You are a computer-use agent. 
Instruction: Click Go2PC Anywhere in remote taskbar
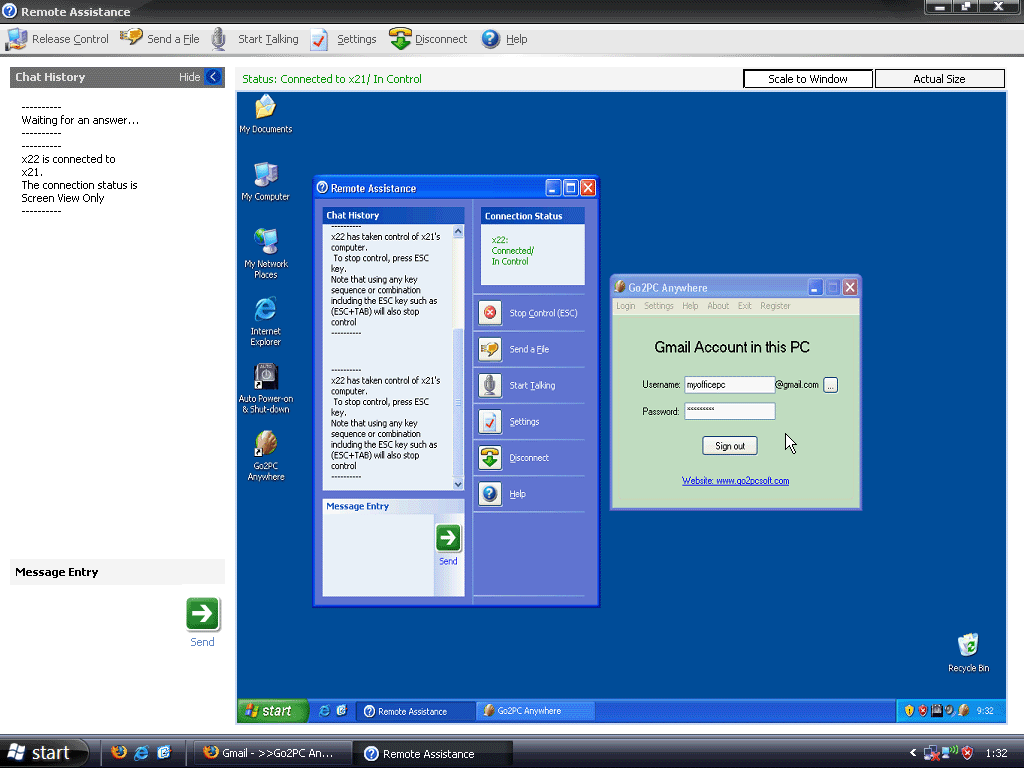[x=536, y=711]
